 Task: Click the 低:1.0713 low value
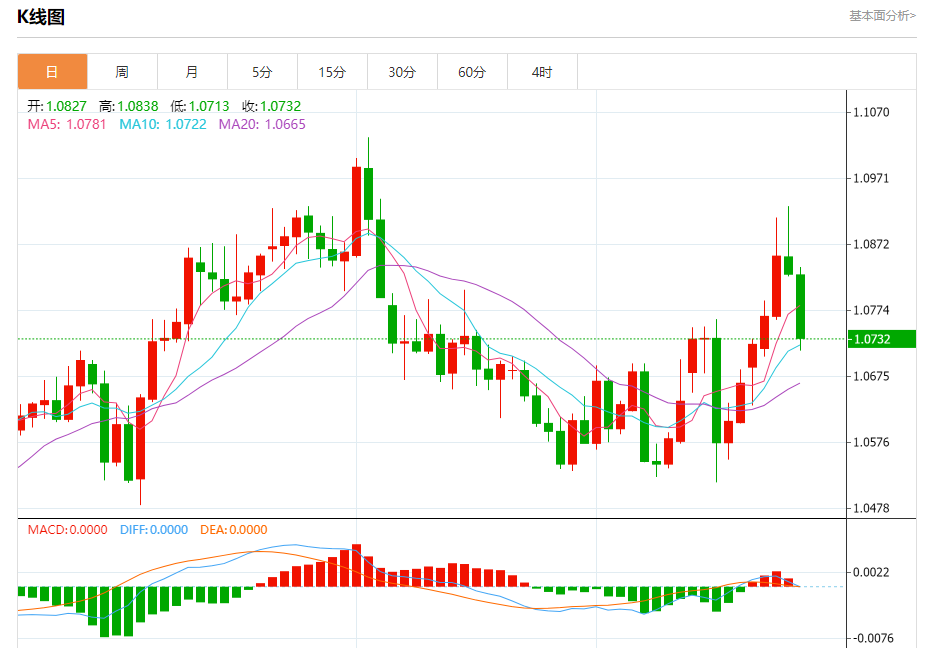[x=200, y=106]
